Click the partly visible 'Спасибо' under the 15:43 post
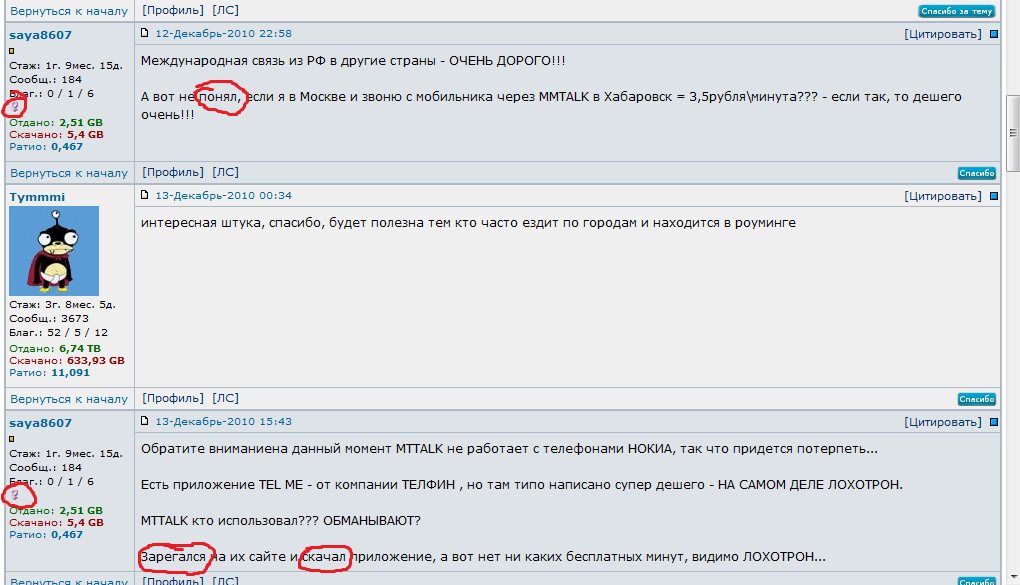This screenshot has height=585, width=1020. [x=976, y=581]
